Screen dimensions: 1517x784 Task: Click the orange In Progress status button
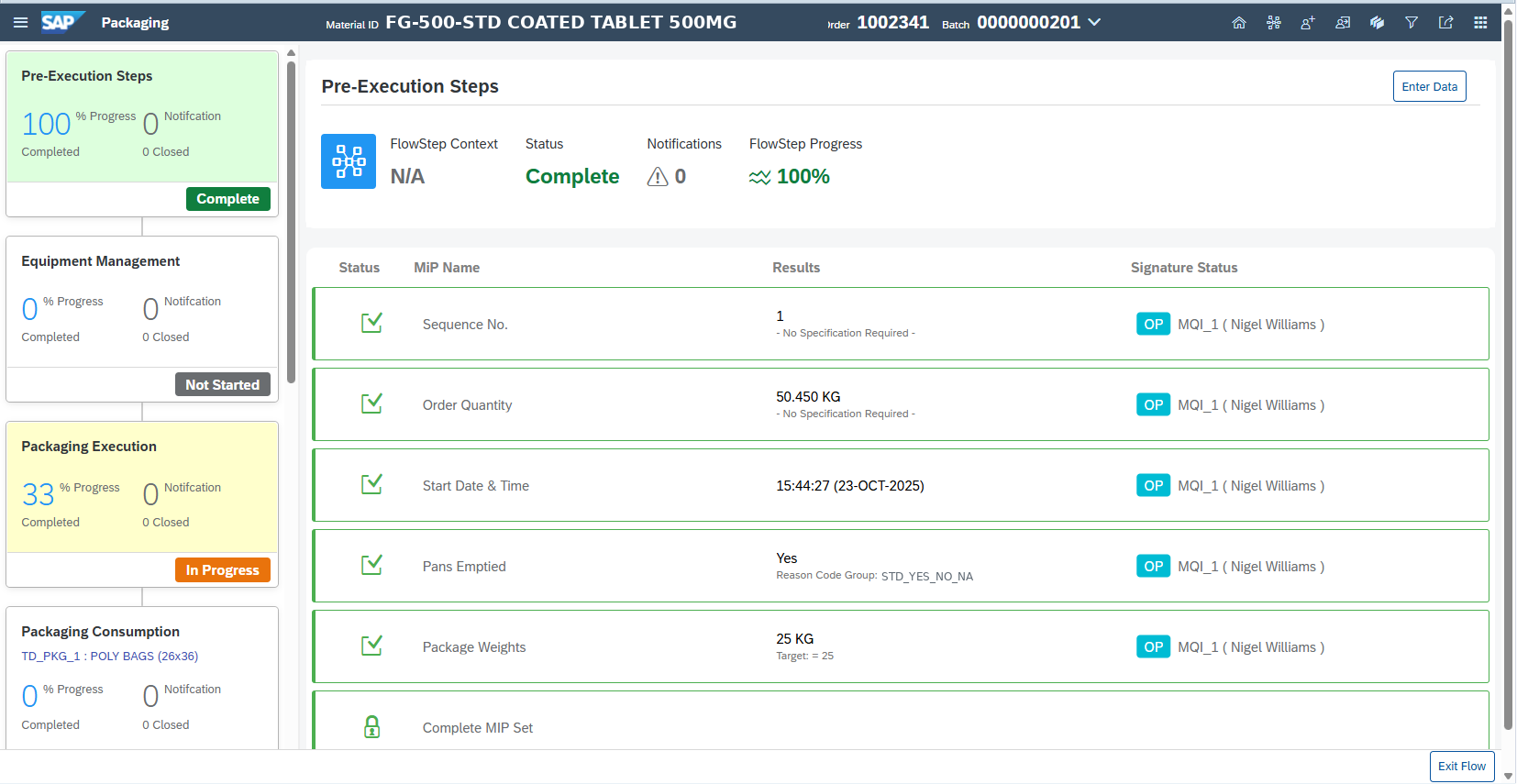pos(223,570)
